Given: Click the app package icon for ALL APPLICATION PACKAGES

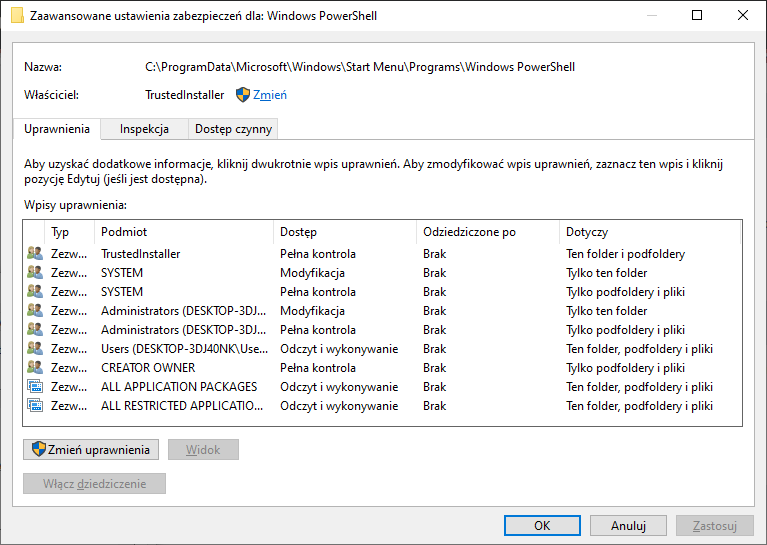Looking at the screenshot, I should [x=35, y=386].
